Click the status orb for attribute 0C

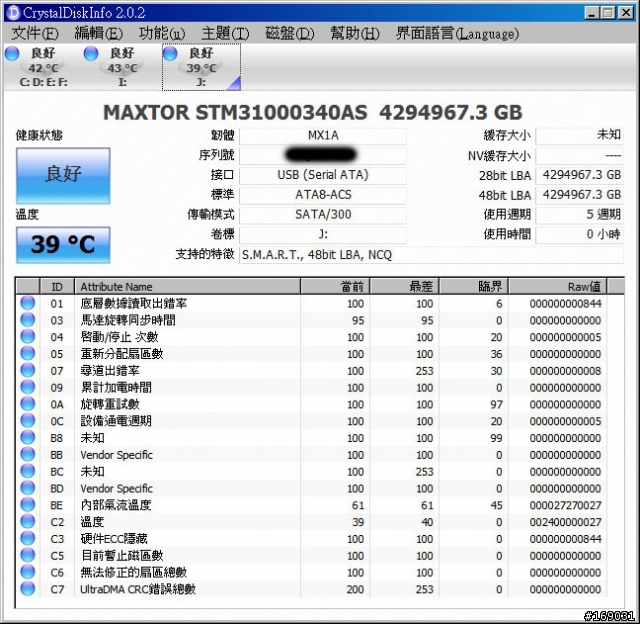(x=28, y=420)
